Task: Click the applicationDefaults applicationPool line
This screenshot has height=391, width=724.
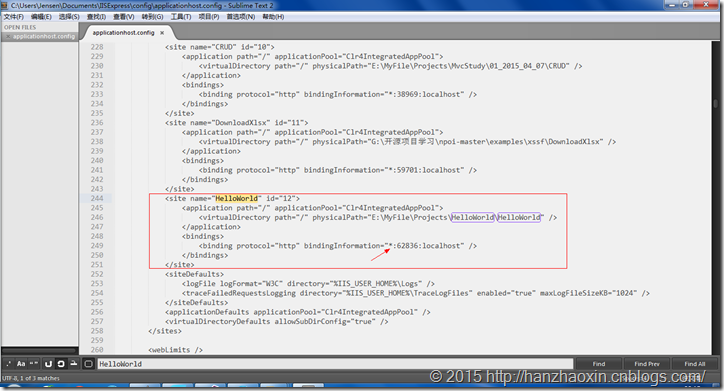Action: pos(298,312)
